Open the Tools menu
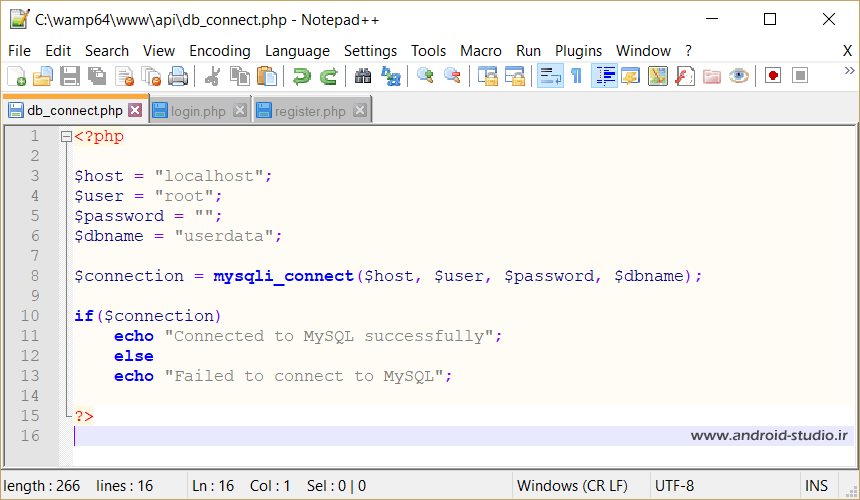The image size is (860, 500). [428, 51]
